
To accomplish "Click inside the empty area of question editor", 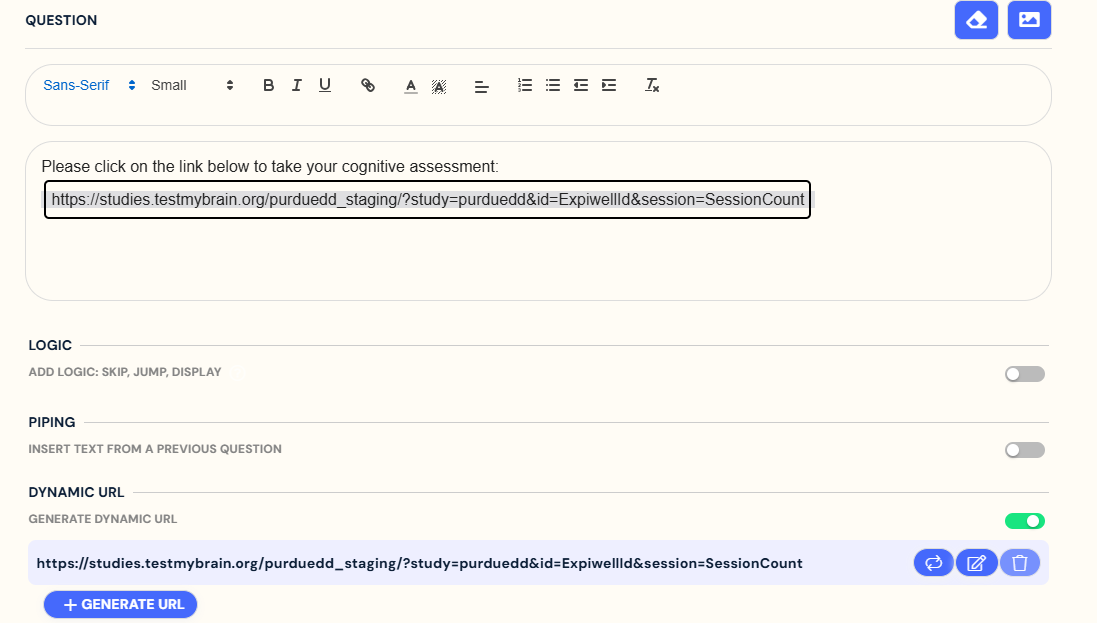I will click(x=538, y=259).
